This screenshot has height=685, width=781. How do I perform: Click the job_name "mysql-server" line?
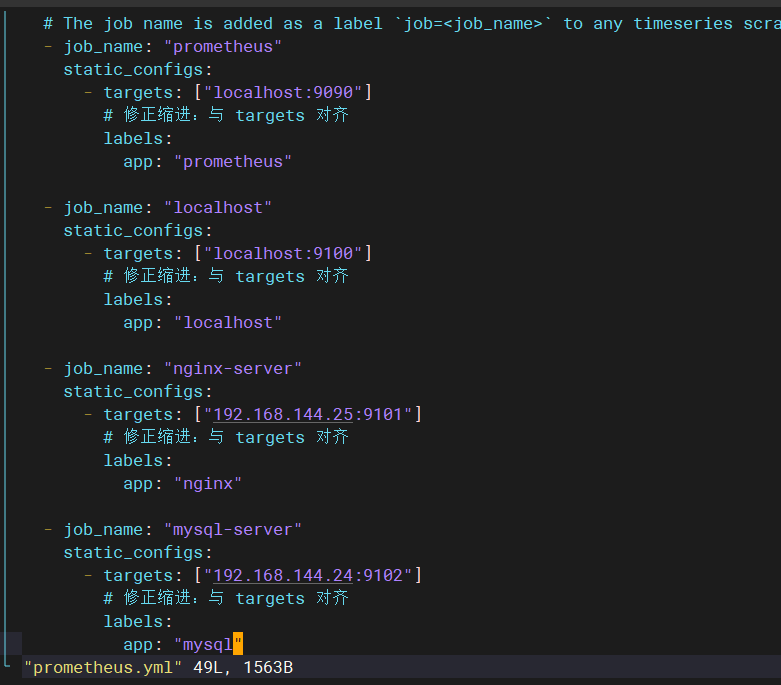[173, 530]
